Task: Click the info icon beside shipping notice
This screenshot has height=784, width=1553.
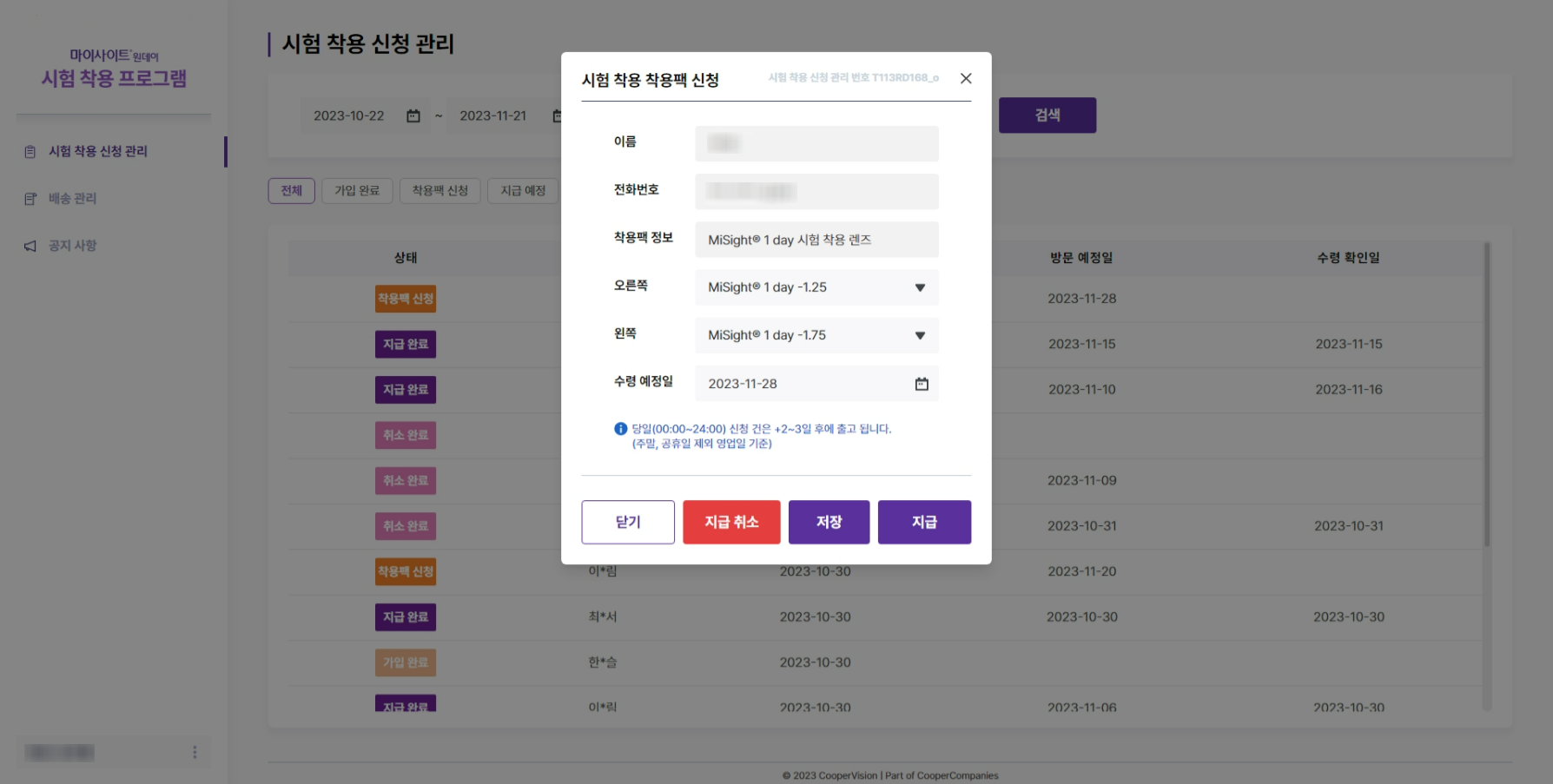Action: pos(620,429)
